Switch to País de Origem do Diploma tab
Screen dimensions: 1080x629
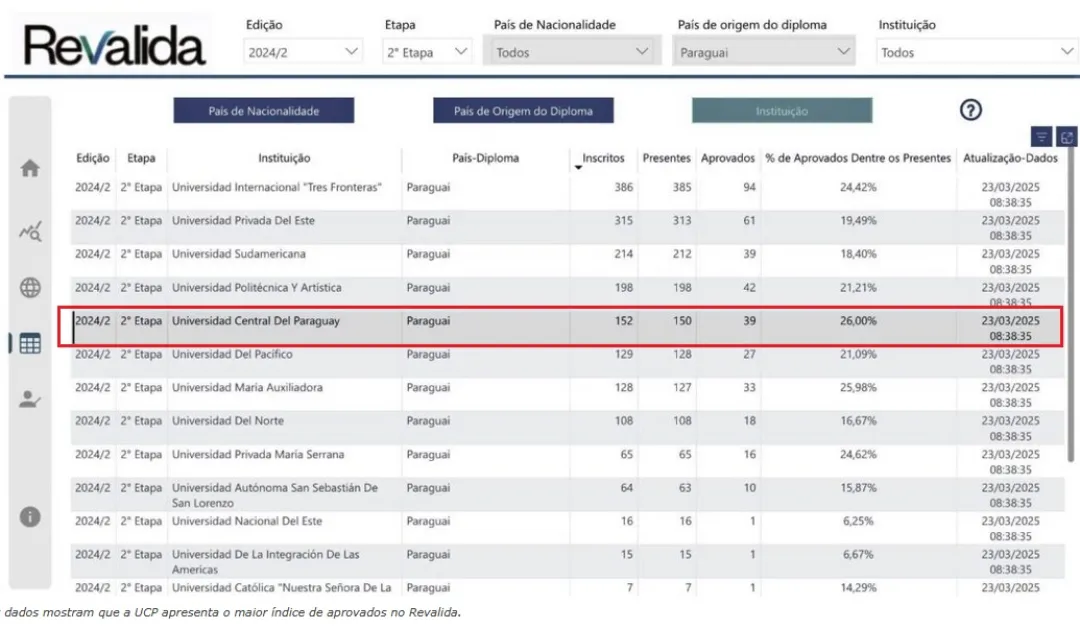coord(523,111)
